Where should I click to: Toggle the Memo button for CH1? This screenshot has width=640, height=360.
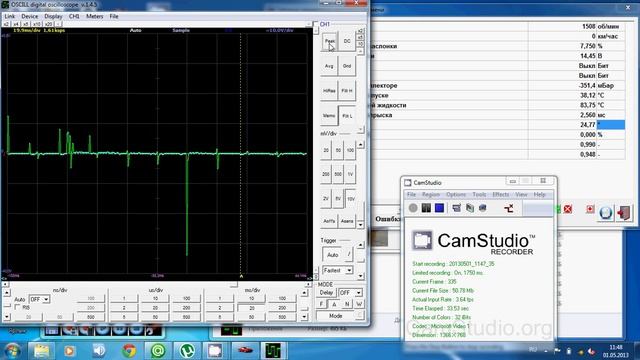click(x=329, y=116)
